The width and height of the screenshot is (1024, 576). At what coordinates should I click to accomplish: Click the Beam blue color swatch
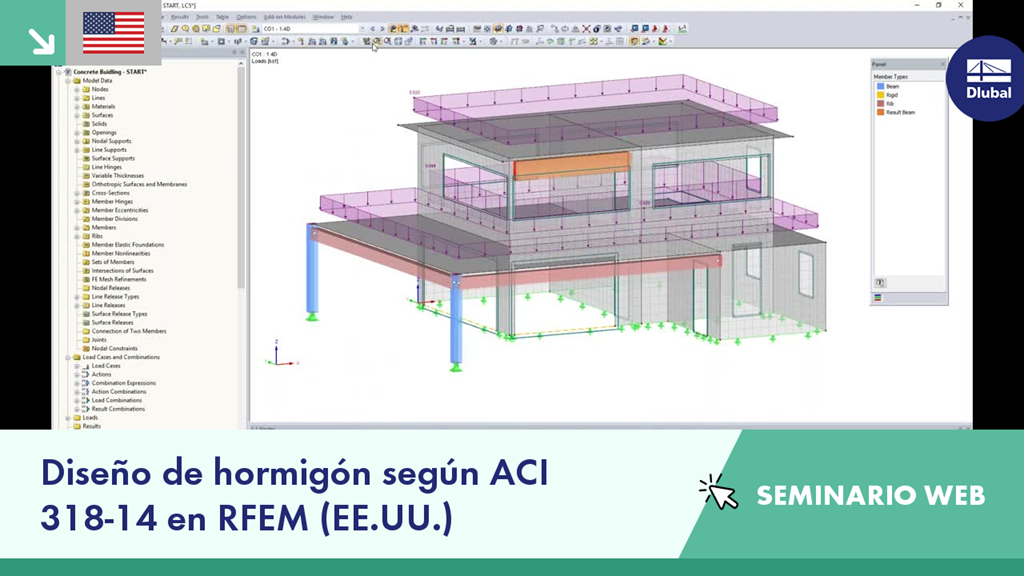tap(880, 86)
